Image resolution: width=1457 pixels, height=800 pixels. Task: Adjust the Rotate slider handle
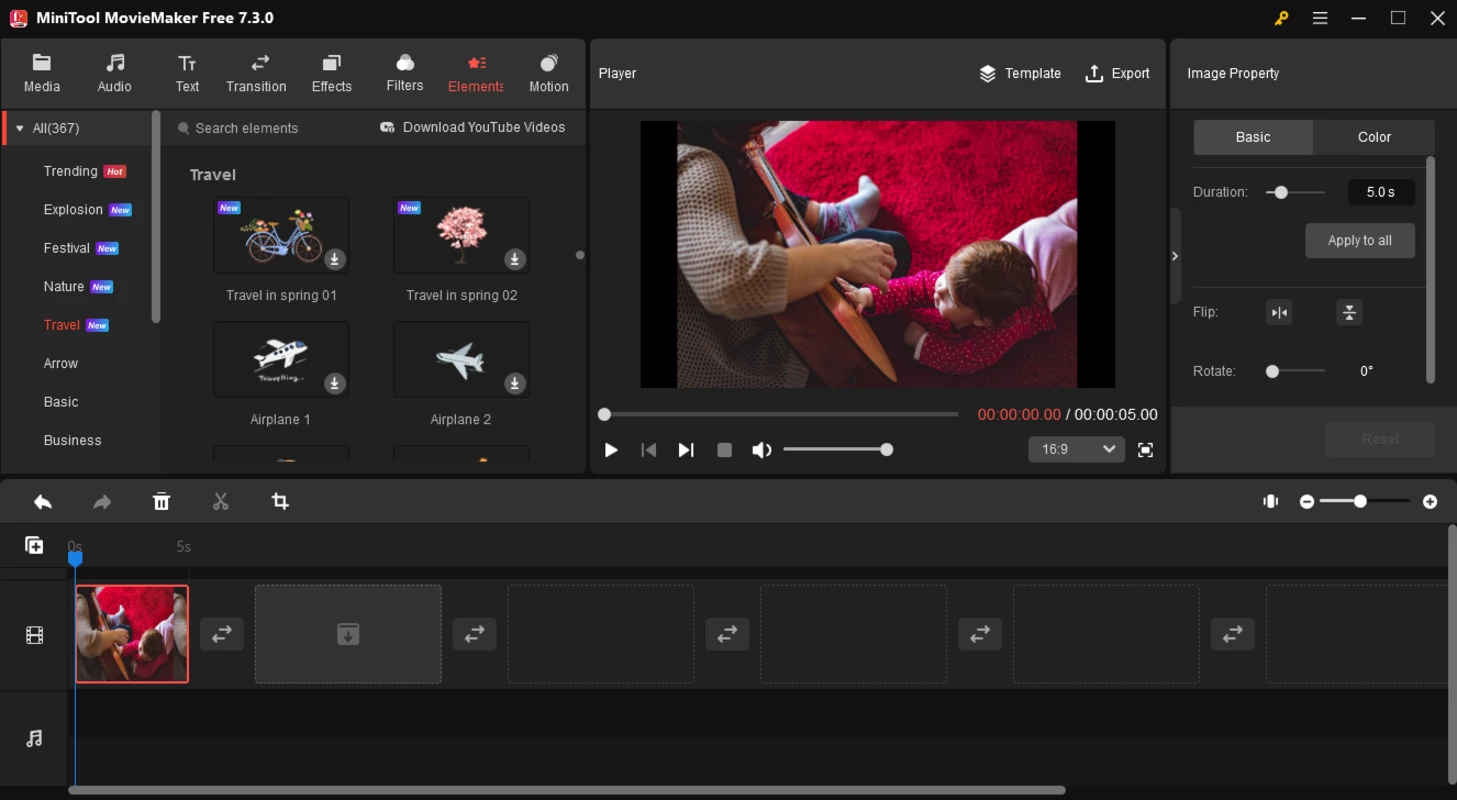(1272, 371)
